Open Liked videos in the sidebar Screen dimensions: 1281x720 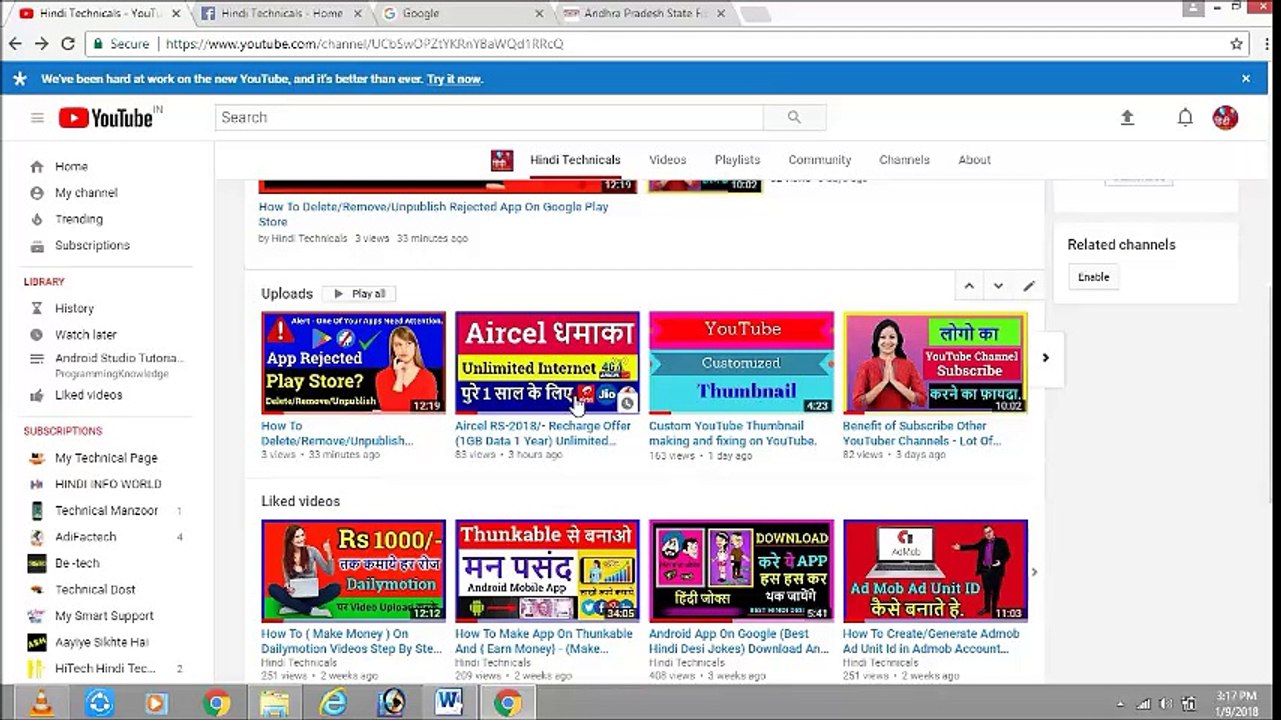88,395
